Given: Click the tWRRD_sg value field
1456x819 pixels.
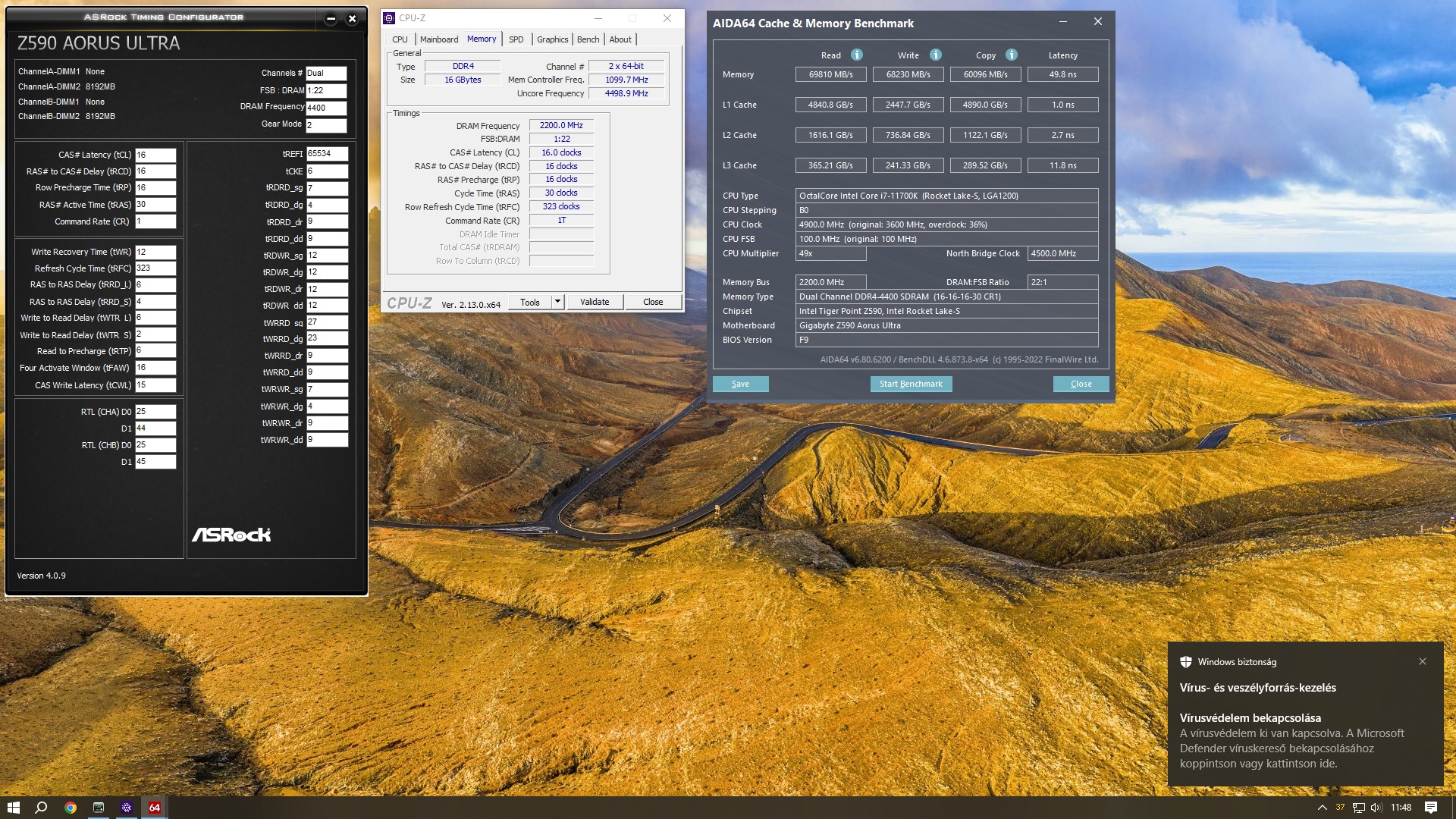Looking at the screenshot, I should pyautogui.click(x=327, y=322).
